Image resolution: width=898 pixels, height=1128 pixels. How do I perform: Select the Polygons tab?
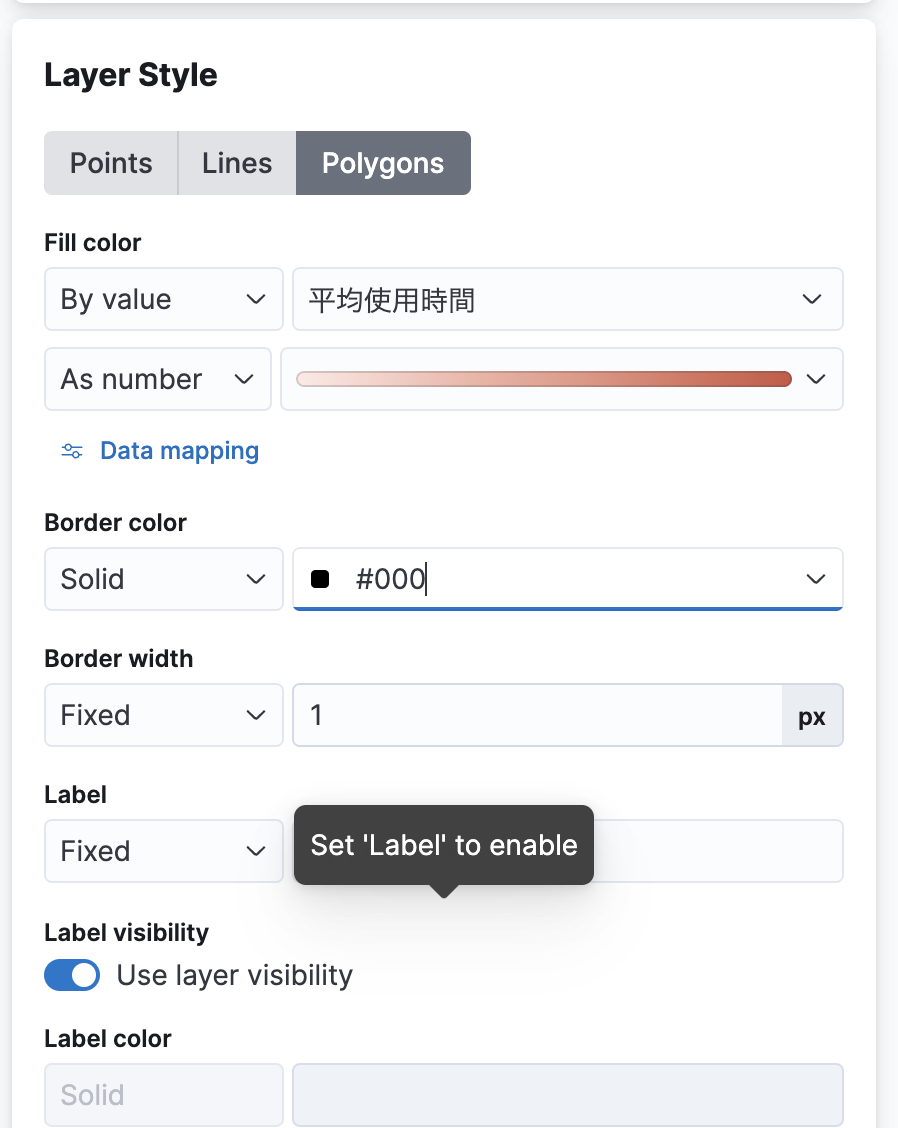[383, 163]
